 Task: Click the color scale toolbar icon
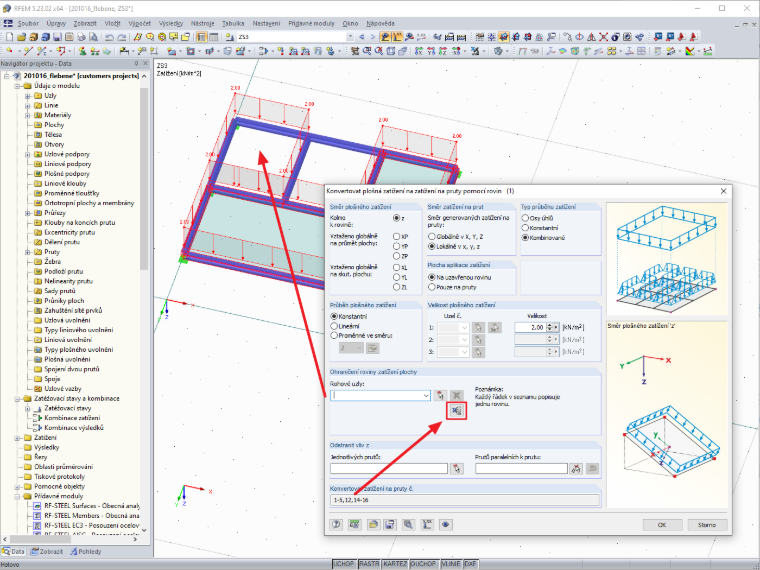coord(690,51)
